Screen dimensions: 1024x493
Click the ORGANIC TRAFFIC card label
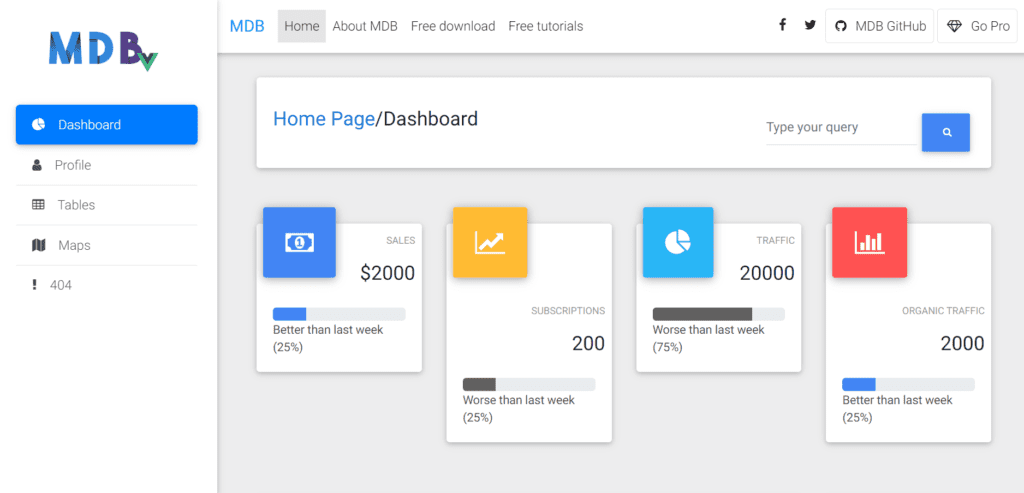click(944, 311)
